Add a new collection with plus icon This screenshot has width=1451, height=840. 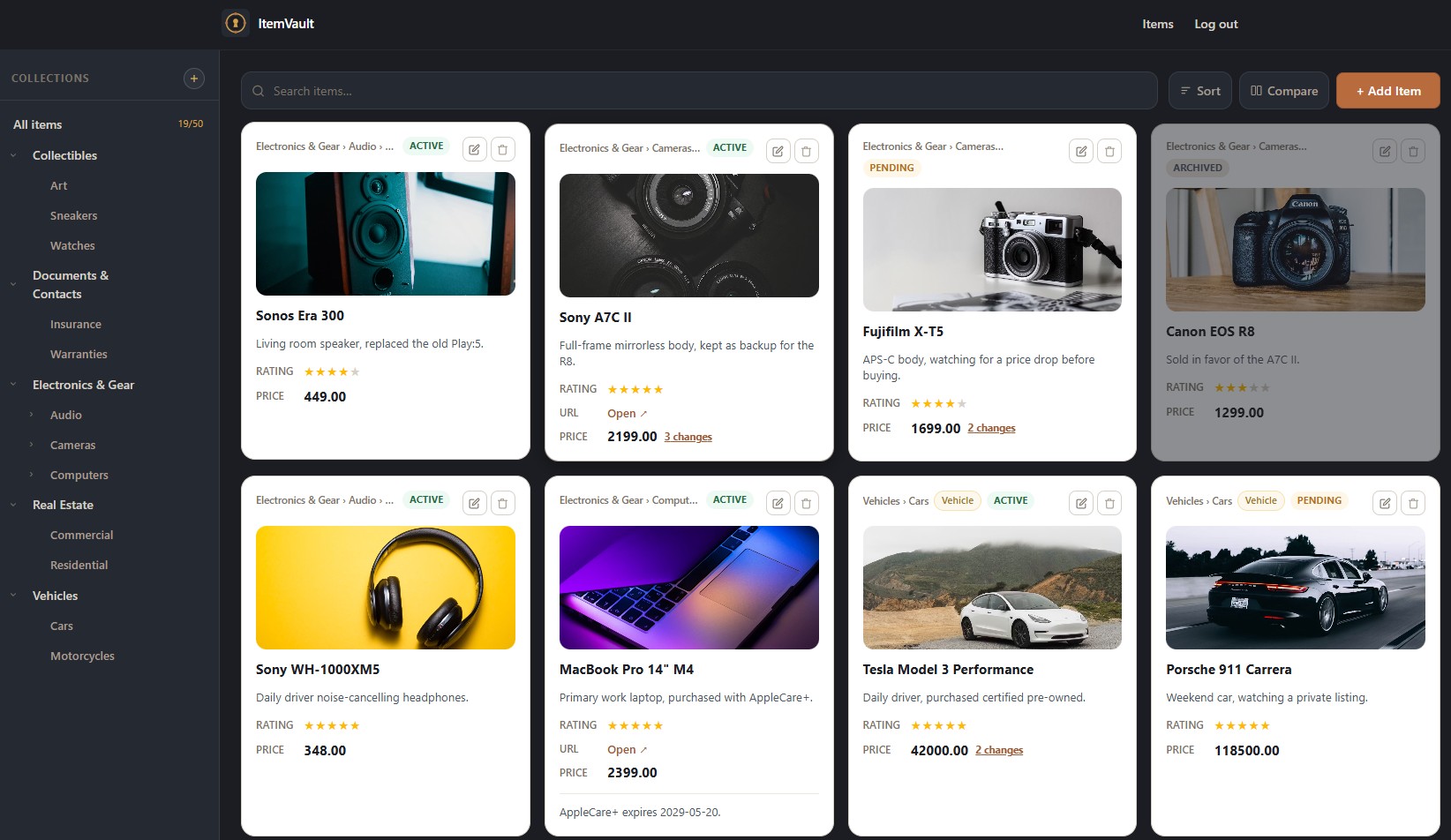pyautogui.click(x=194, y=79)
